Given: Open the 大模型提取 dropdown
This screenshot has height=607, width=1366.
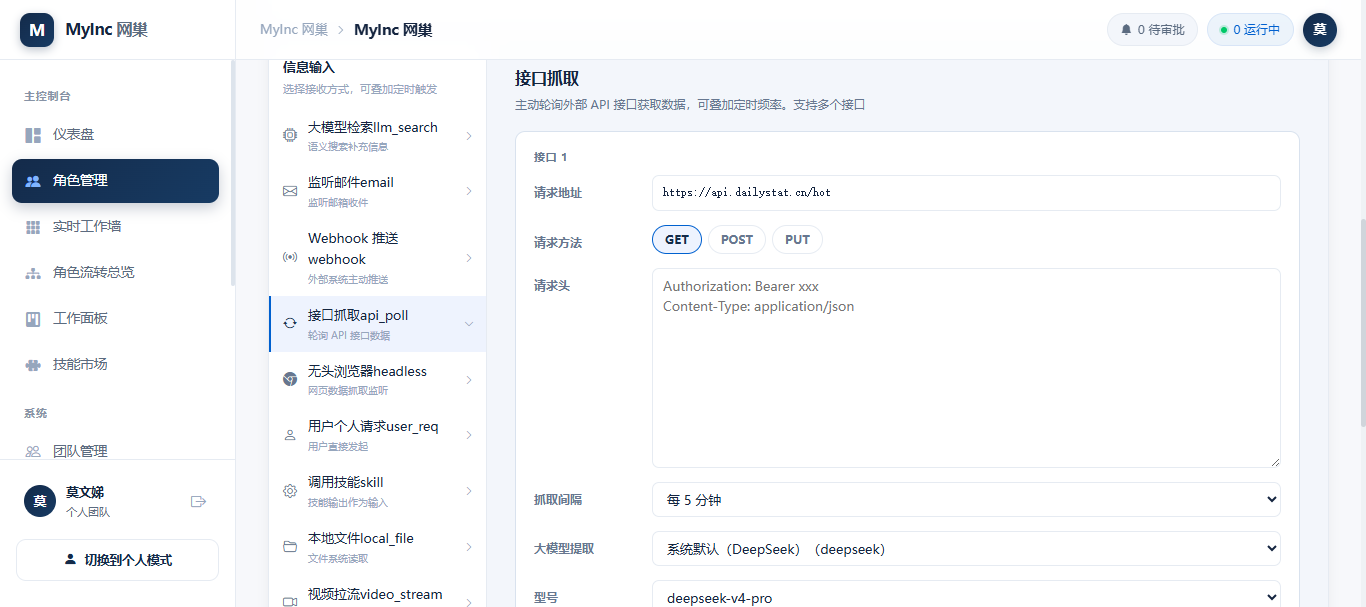Looking at the screenshot, I should coord(966,548).
